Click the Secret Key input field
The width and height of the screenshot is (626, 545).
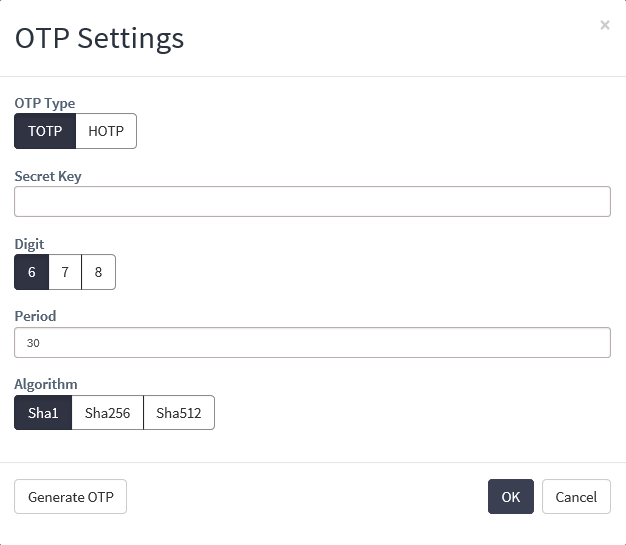(312, 201)
